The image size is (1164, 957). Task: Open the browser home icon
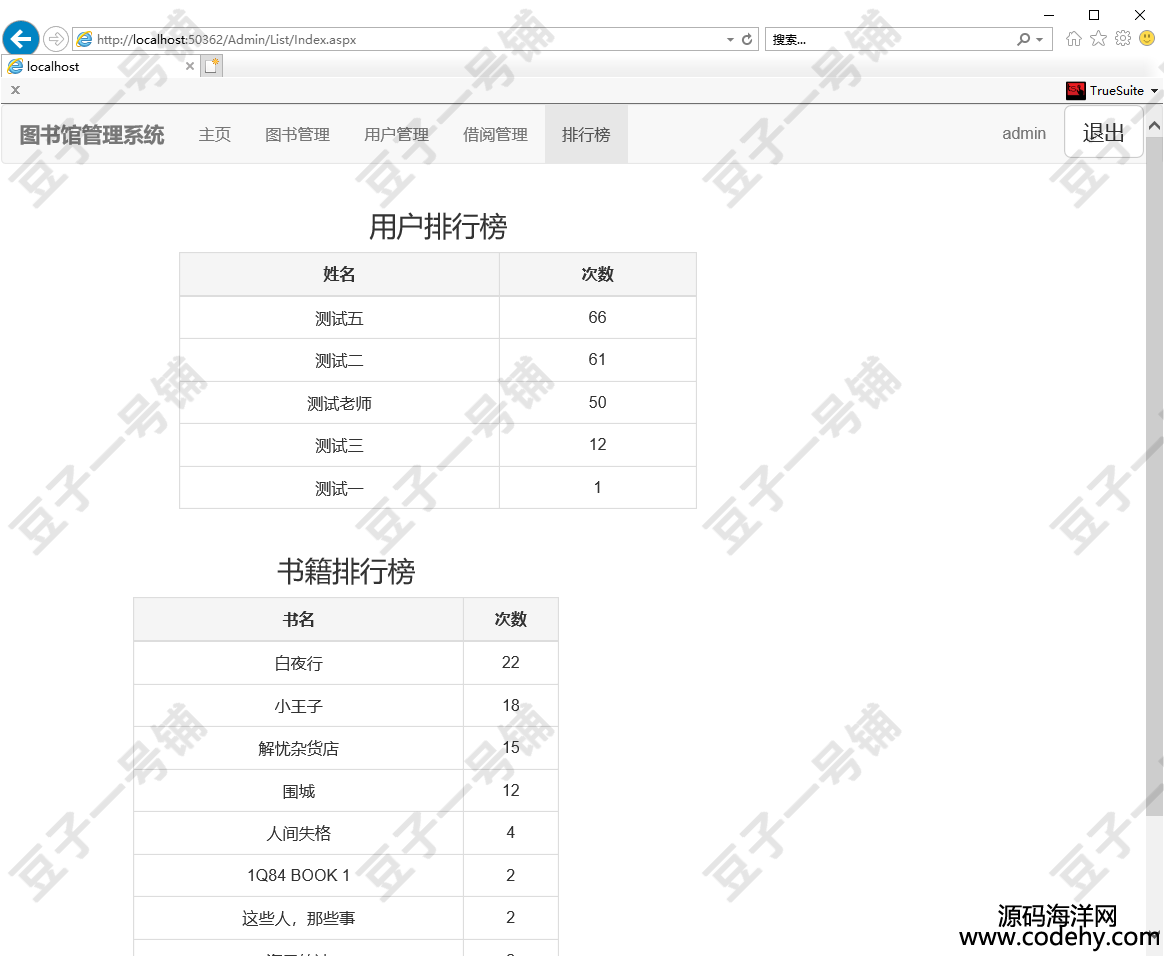click(x=1074, y=39)
